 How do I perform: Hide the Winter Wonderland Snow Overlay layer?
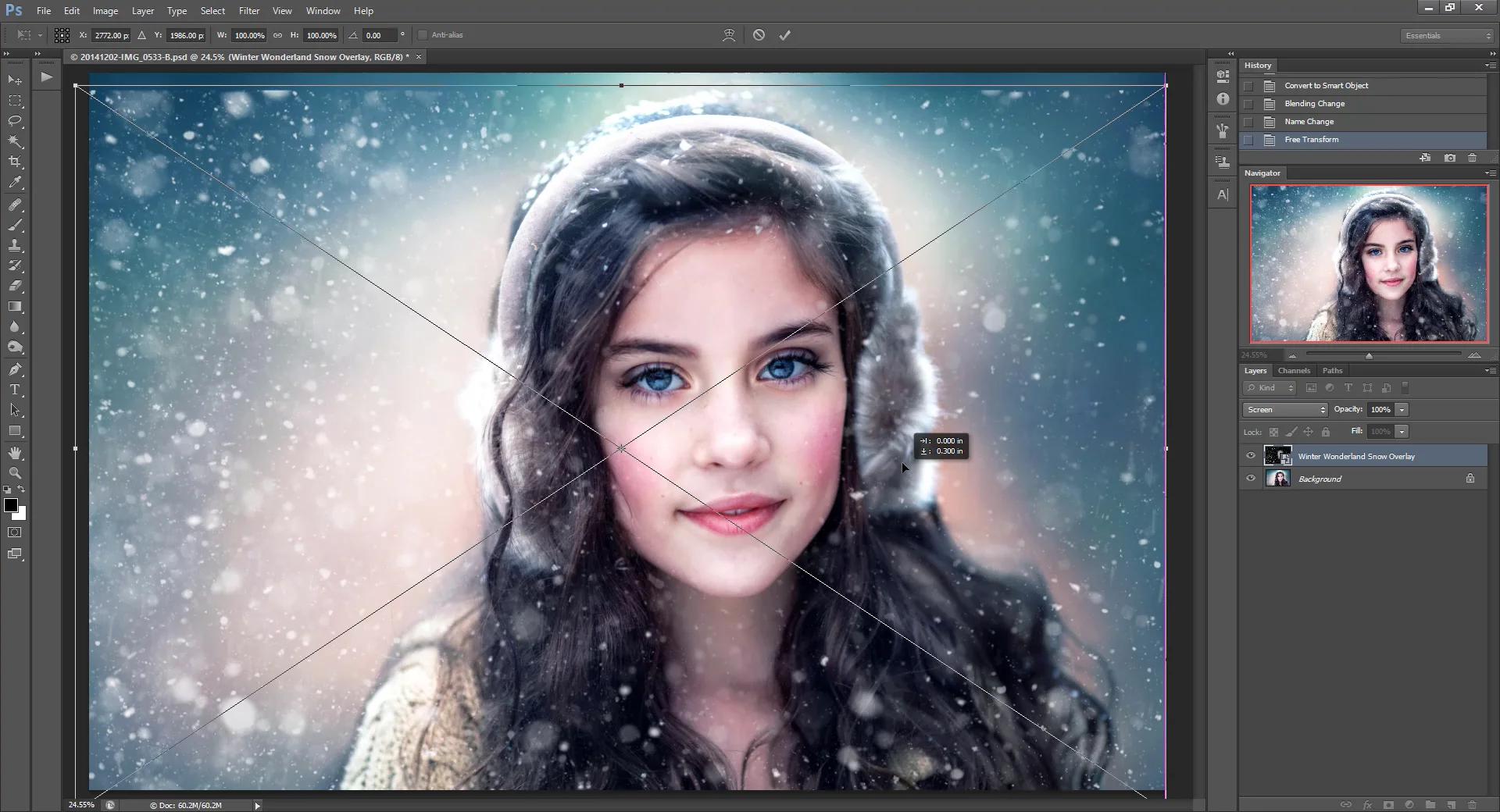(x=1250, y=456)
